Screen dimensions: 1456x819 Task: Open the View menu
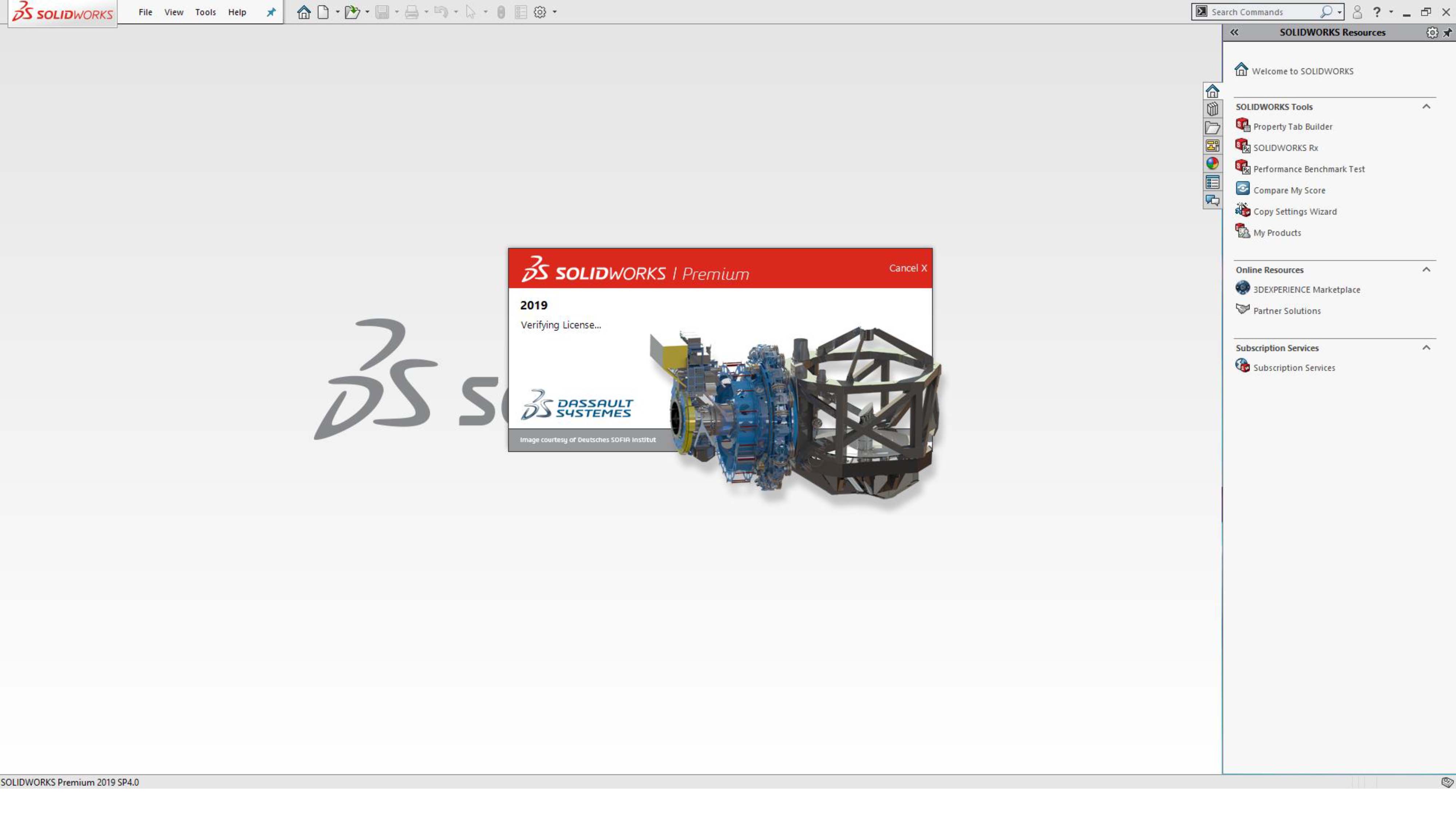tap(174, 12)
